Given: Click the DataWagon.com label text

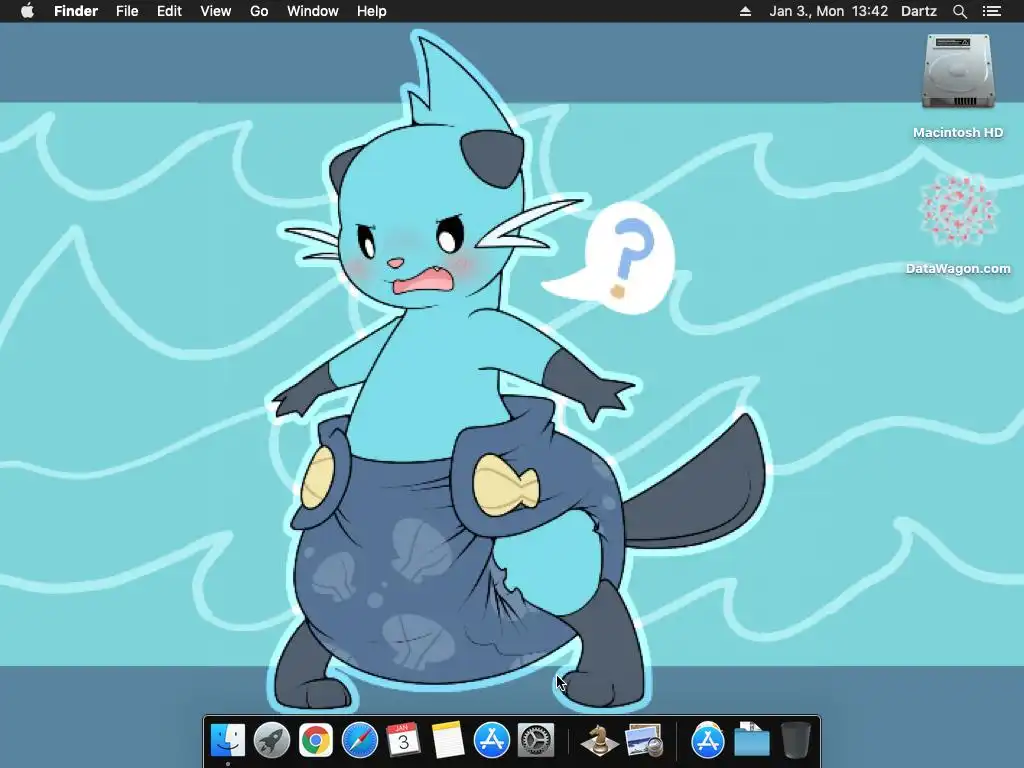Looking at the screenshot, I should pos(958,268).
